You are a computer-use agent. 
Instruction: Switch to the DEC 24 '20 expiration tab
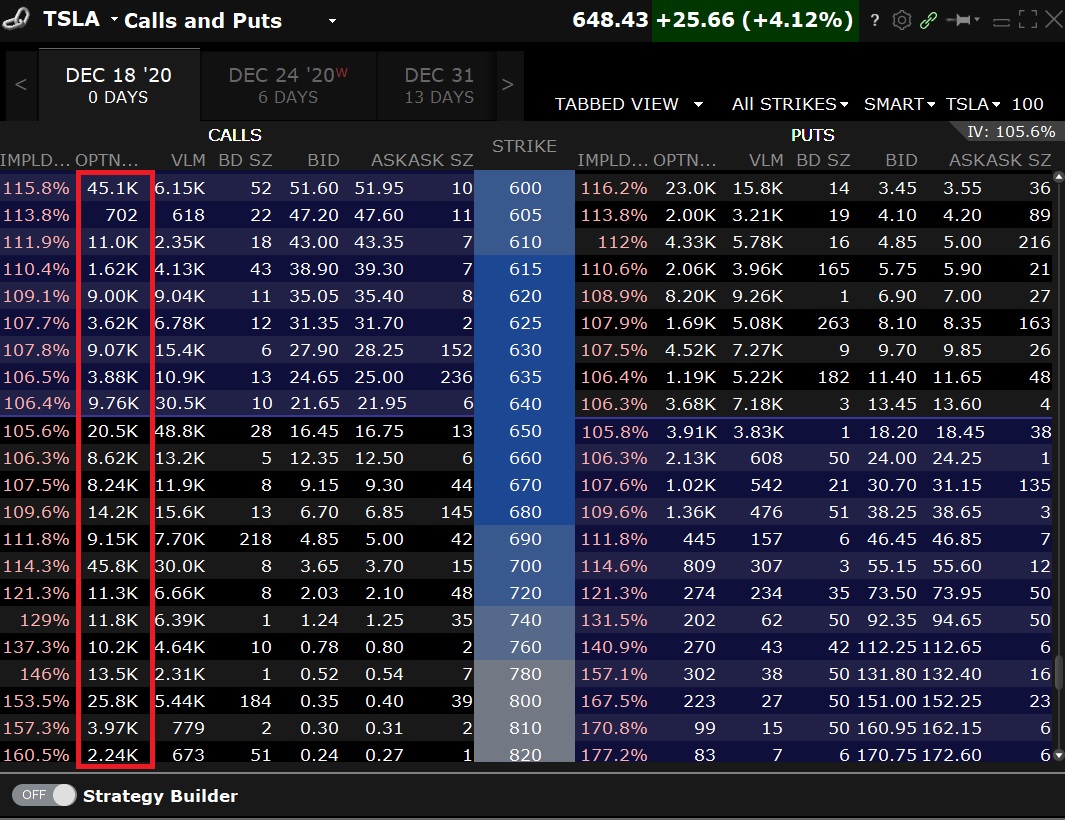[x=288, y=85]
